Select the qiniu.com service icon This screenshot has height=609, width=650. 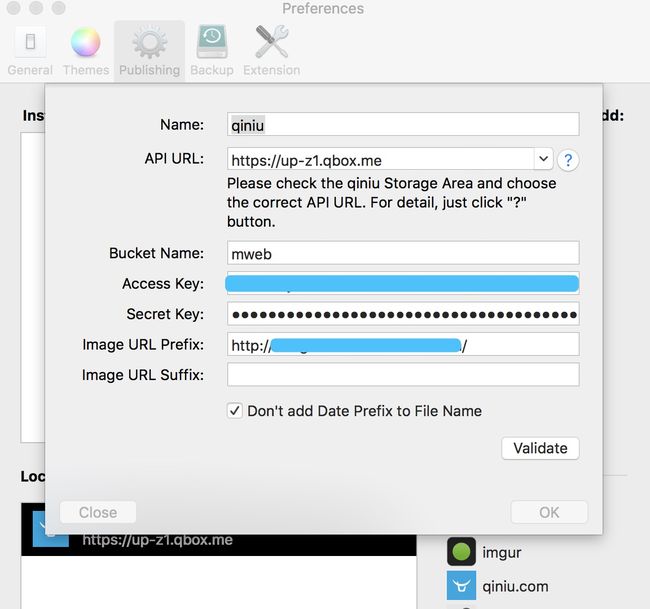point(461,586)
